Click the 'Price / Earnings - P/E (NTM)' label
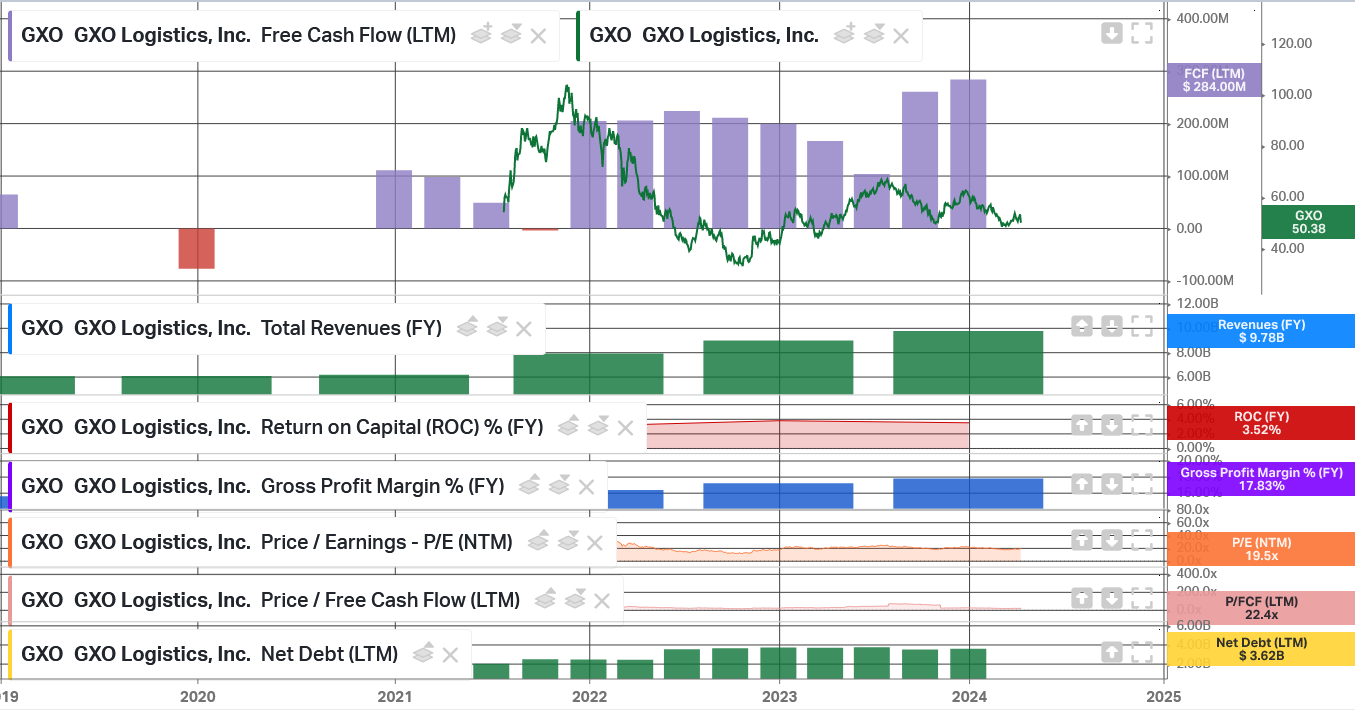Viewport: 1355px width, 710px height. click(387, 542)
